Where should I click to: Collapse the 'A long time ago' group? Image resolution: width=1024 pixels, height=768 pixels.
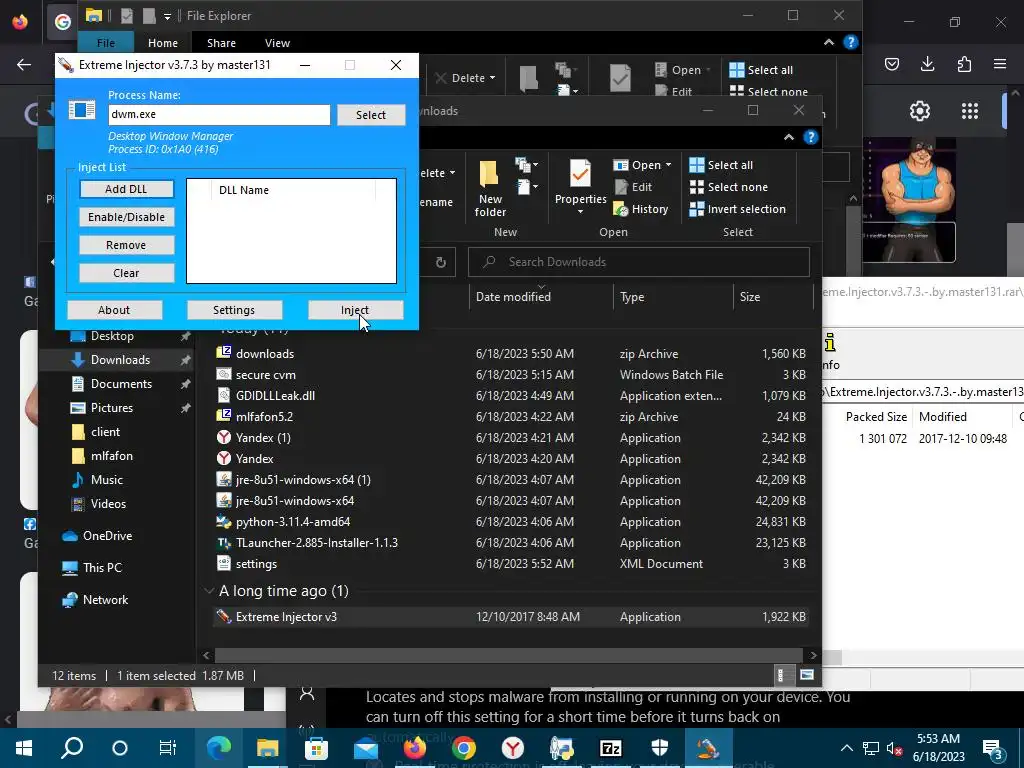209,591
